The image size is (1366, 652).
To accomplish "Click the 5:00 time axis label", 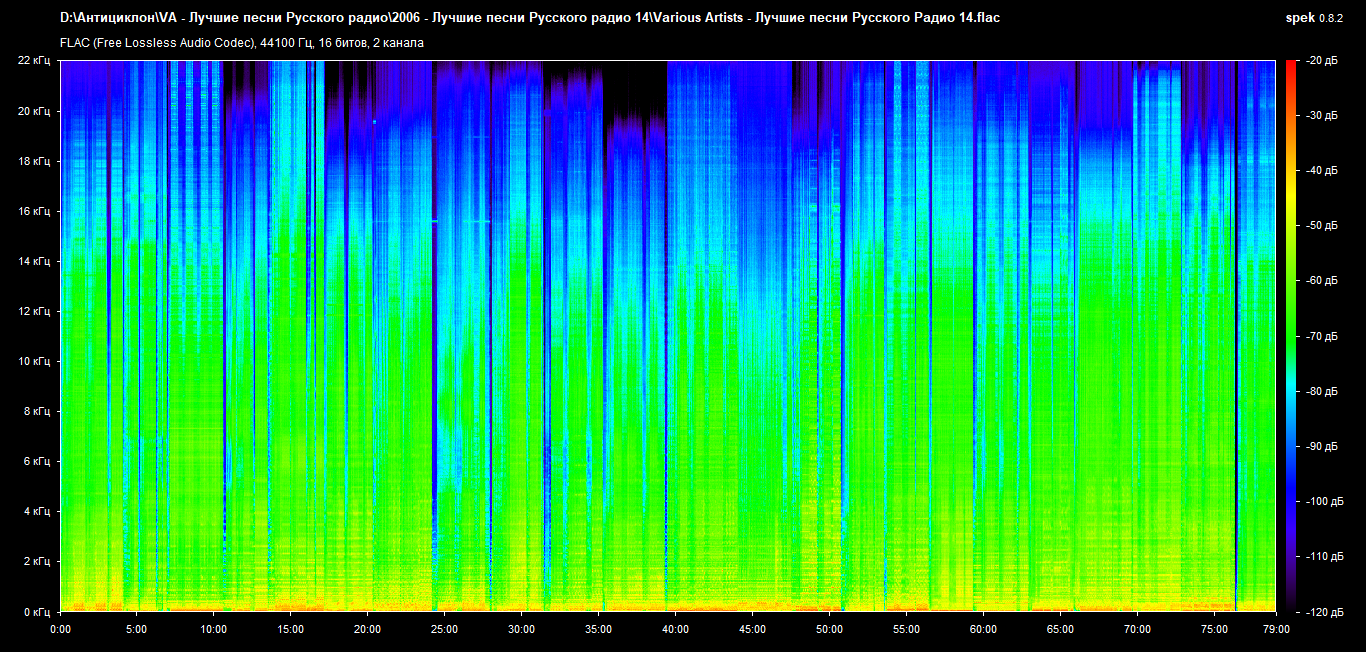I will 137,629.
